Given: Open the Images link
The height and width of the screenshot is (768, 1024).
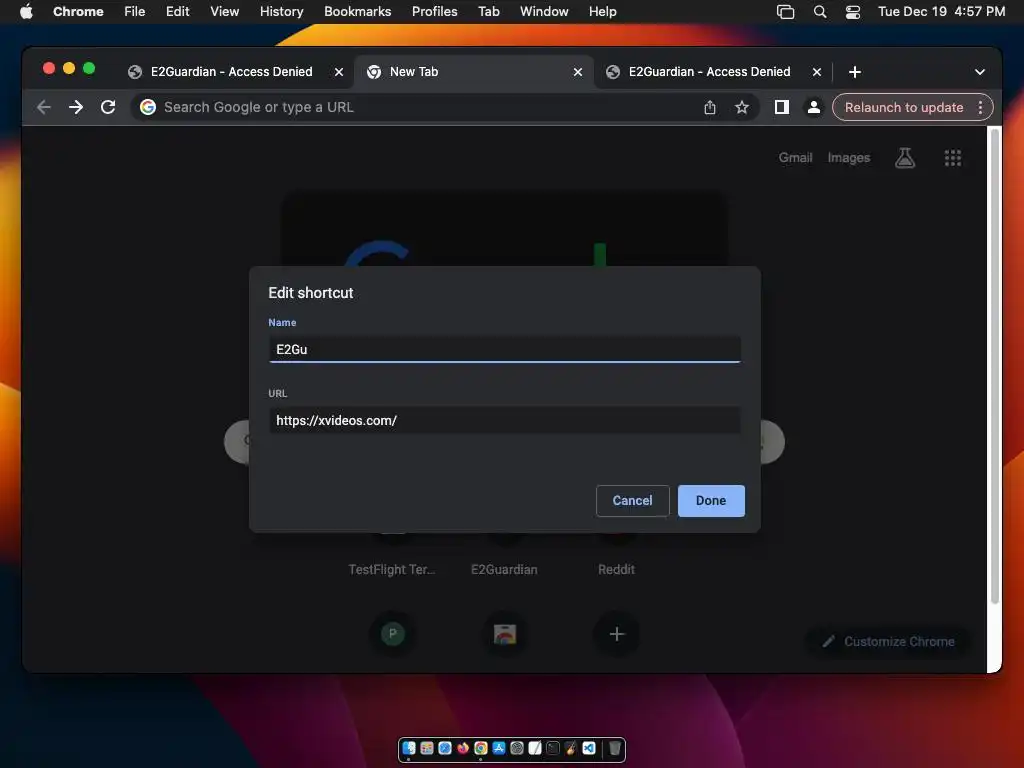Looking at the screenshot, I should [848, 157].
